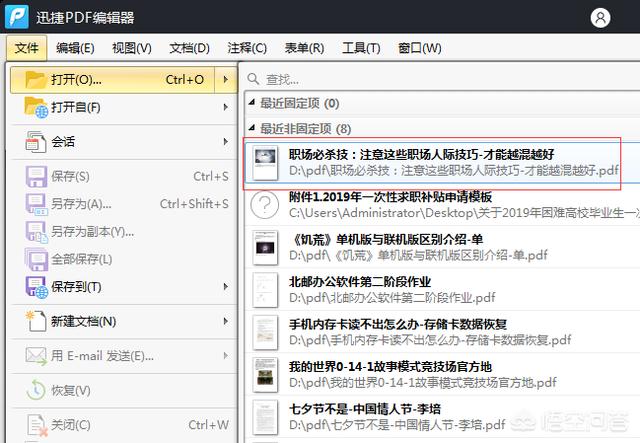Image resolution: width=640 pixels, height=443 pixels.
Task: Open recent file 我的世界0-14-1故事模式竞技场官方地
Action: (x=442, y=375)
